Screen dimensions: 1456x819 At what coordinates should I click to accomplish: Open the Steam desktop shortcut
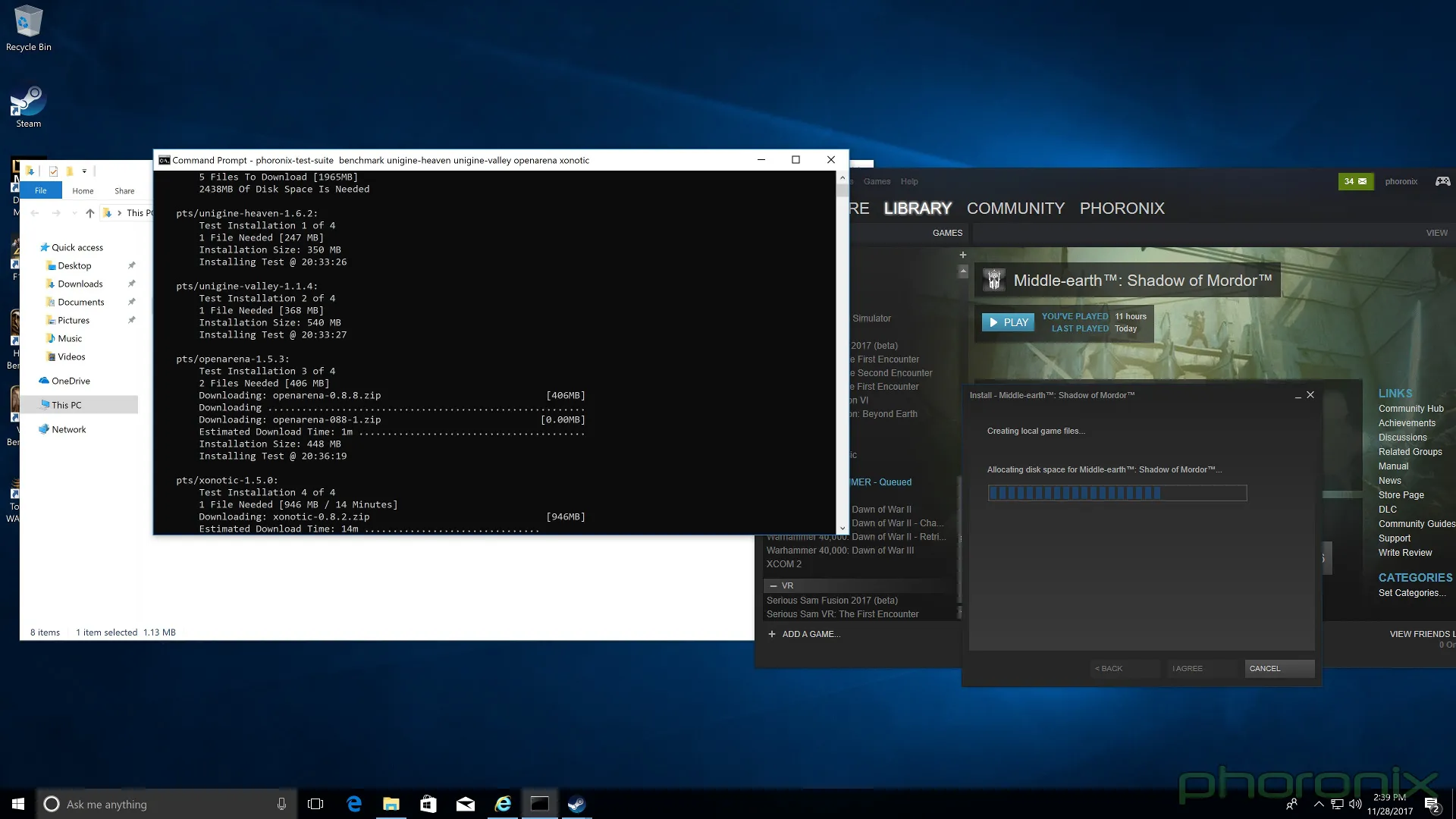tap(28, 106)
